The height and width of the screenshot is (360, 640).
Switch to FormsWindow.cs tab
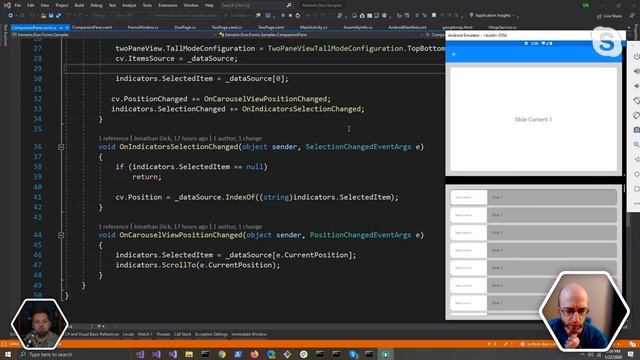pyautogui.click(x=143, y=27)
